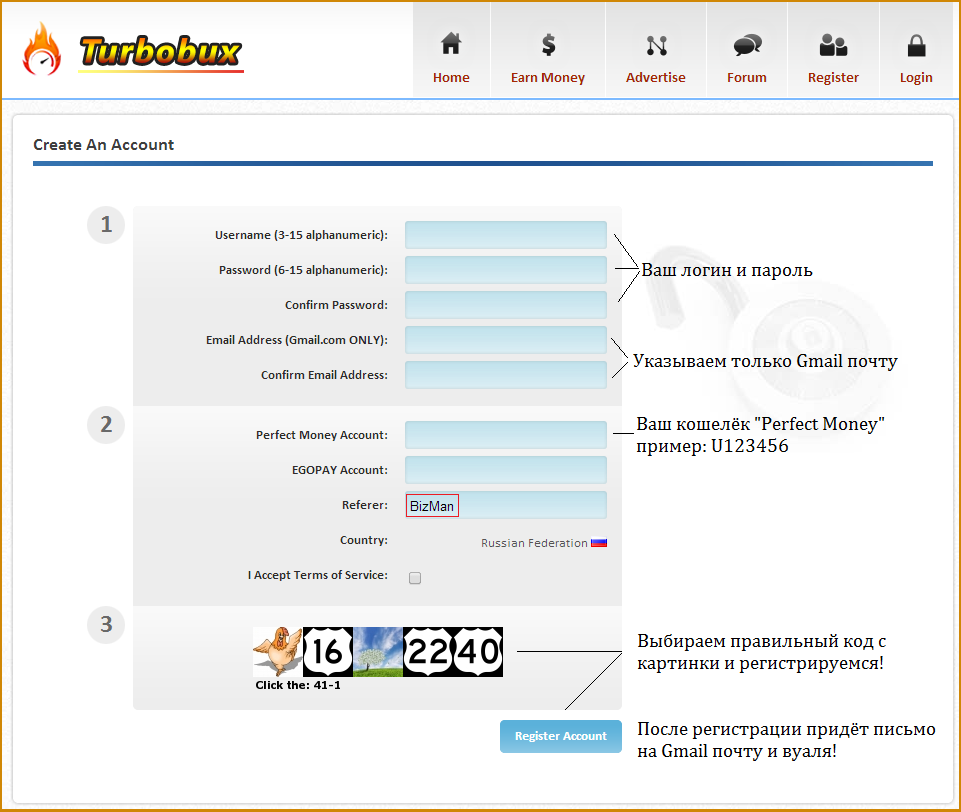This screenshot has height=812, width=961.
Task: Click the Confirm Email Address field
Action: (x=506, y=374)
